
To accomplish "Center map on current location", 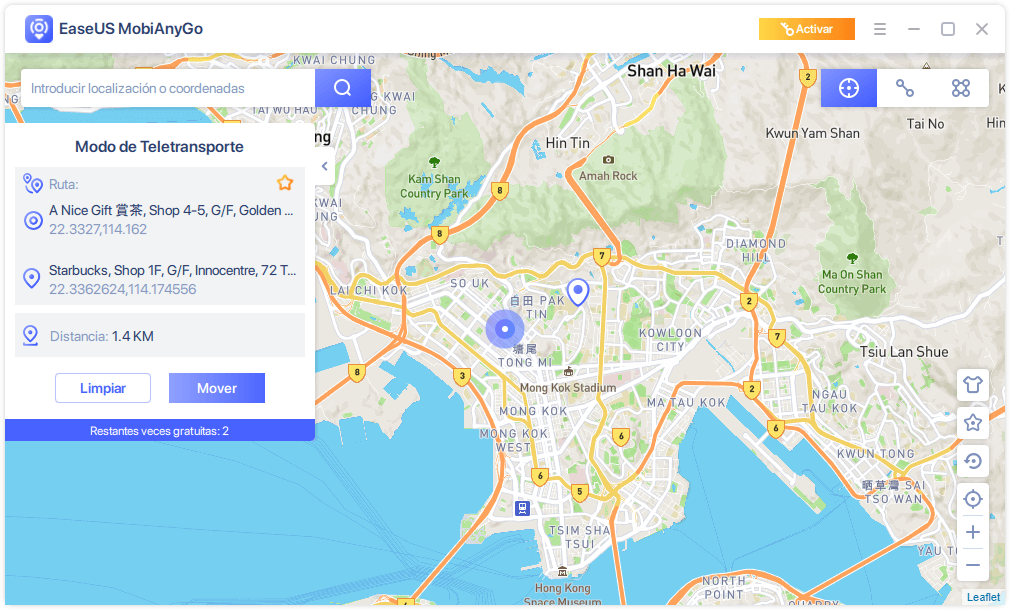I will (x=972, y=499).
